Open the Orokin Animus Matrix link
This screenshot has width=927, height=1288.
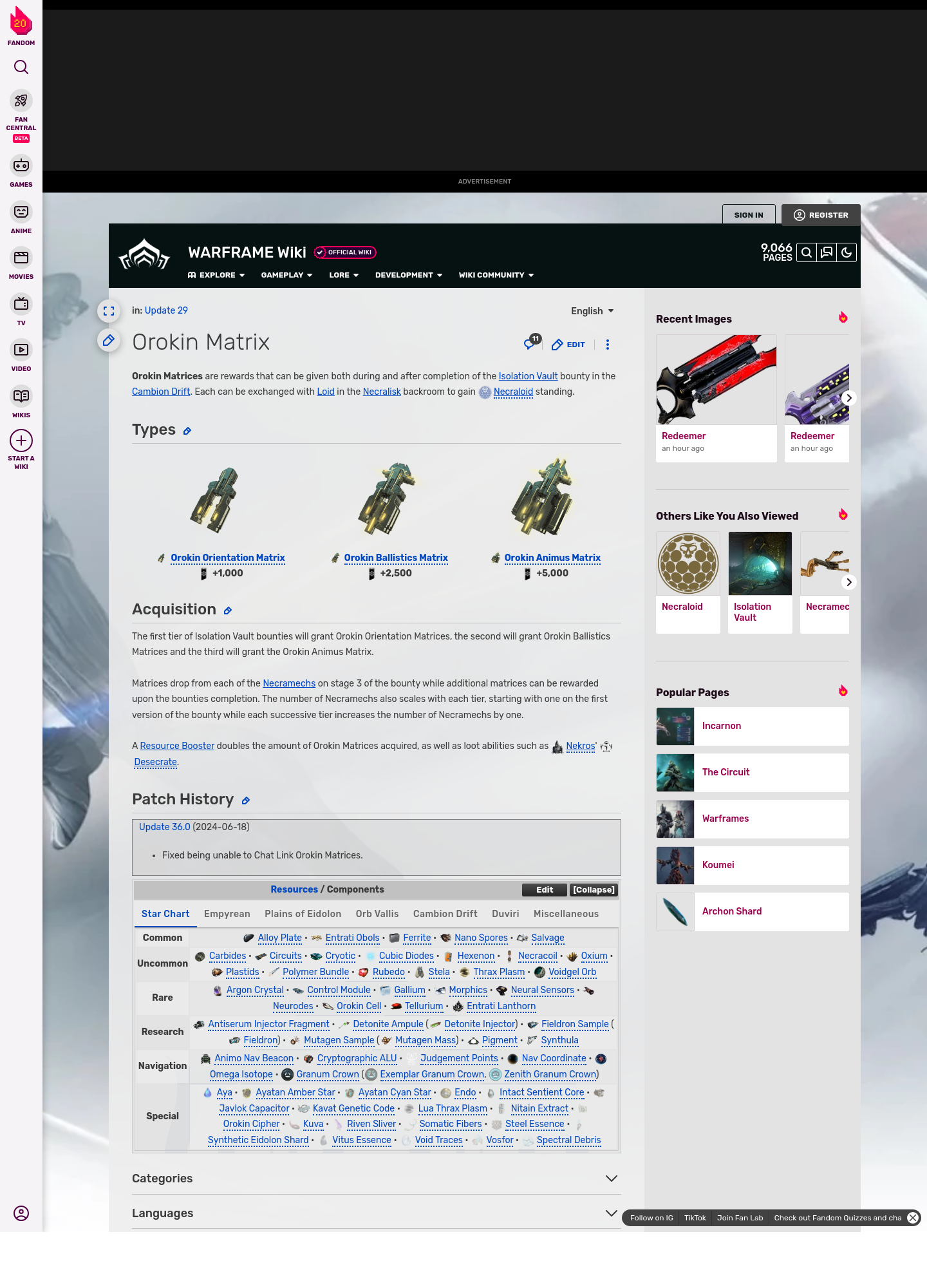point(552,558)
